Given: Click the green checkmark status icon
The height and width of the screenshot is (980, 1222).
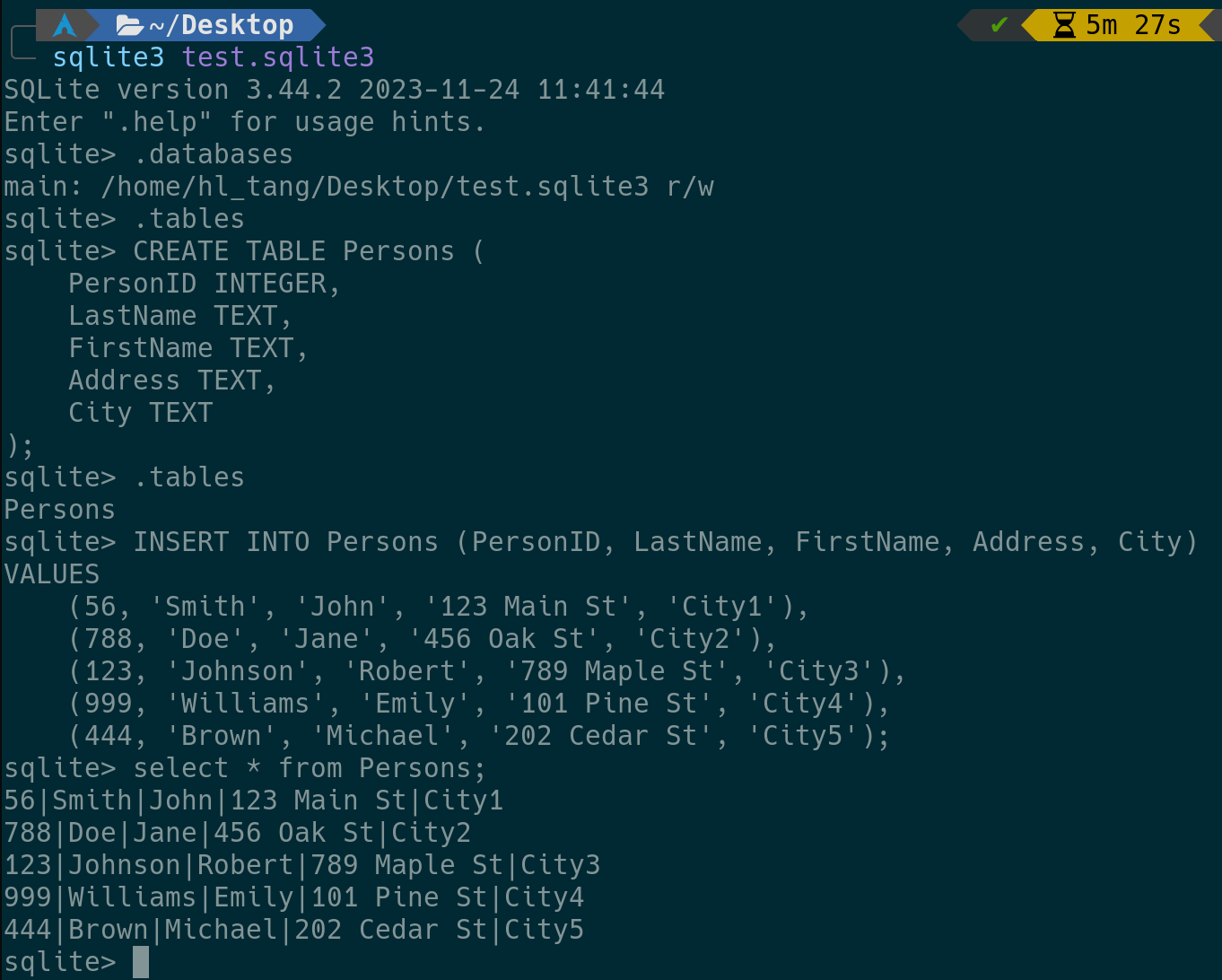Looking at the screenshot, I should point(999,25).
